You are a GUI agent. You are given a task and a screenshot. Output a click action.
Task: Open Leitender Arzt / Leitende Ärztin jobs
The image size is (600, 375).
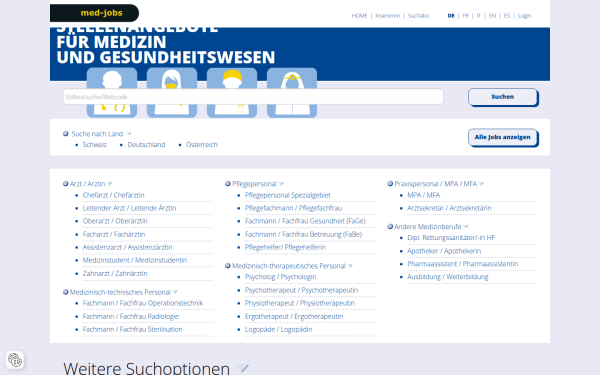click(129, 208)
